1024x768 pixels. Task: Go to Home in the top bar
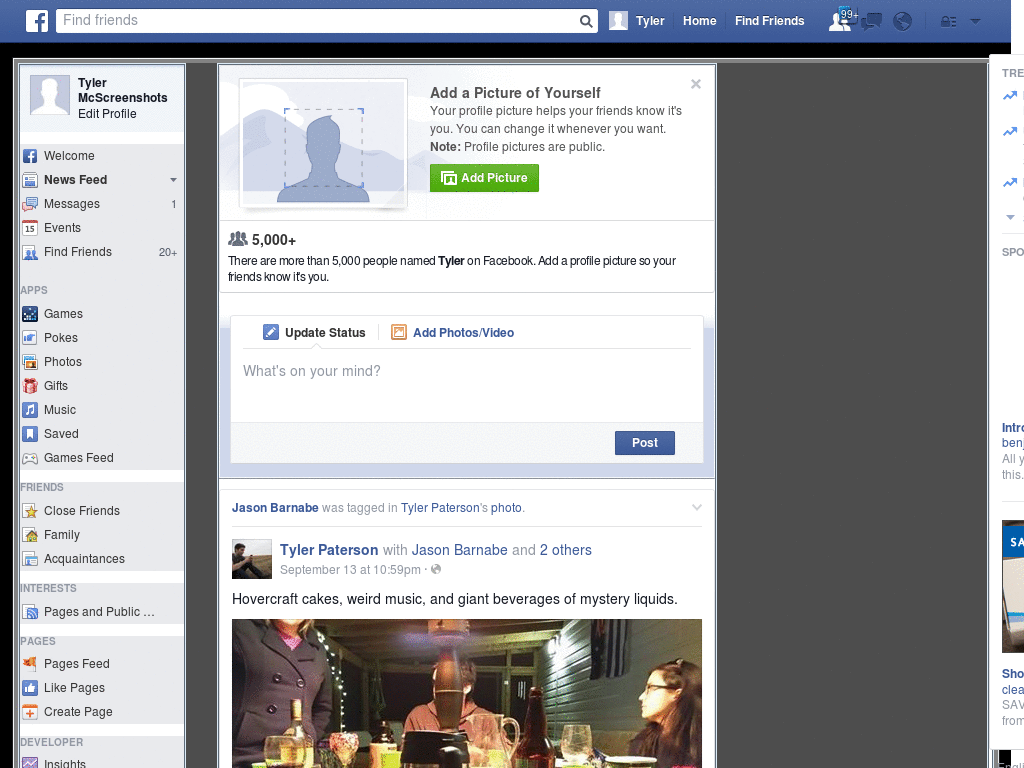click(699, 21)
